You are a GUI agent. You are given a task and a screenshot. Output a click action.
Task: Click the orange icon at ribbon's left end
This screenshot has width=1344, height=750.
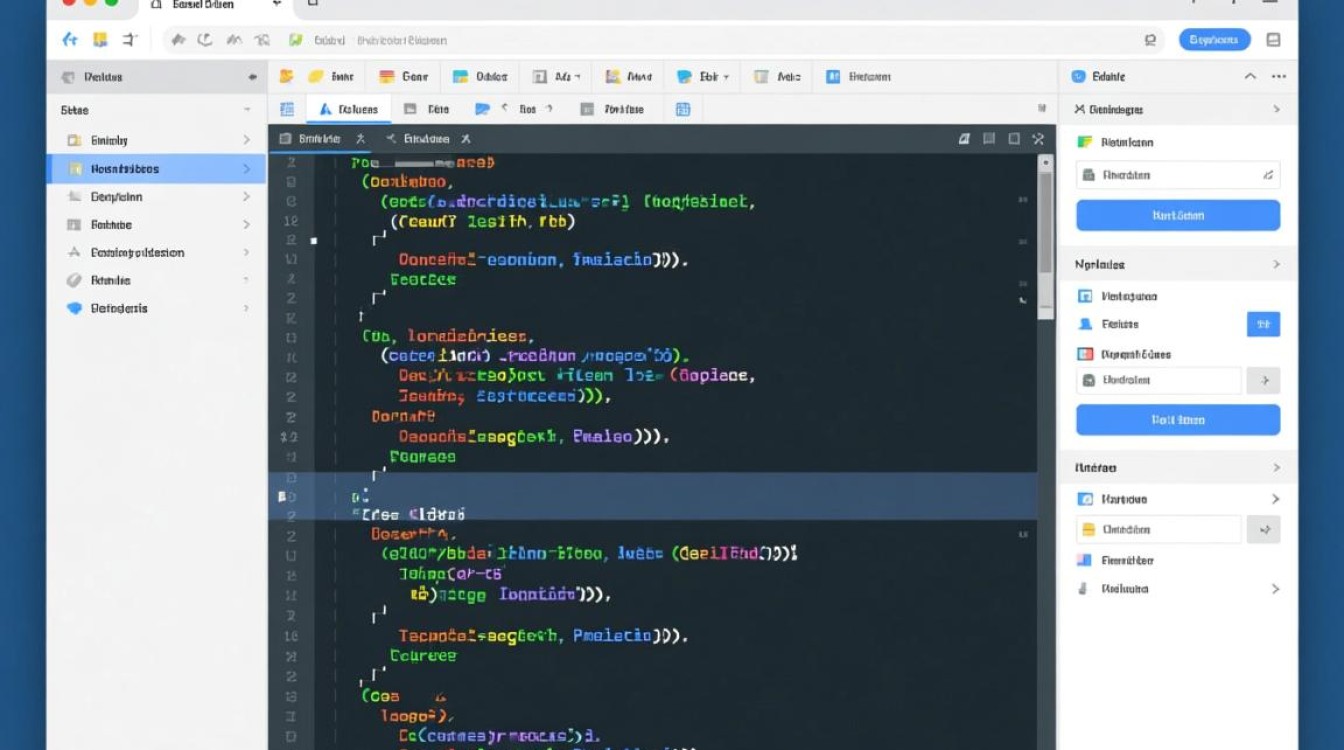[286, 76]
